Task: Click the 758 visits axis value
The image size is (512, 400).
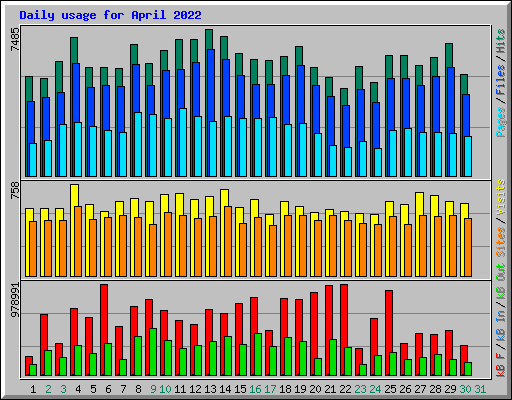Action: click(x=15, y=191)
